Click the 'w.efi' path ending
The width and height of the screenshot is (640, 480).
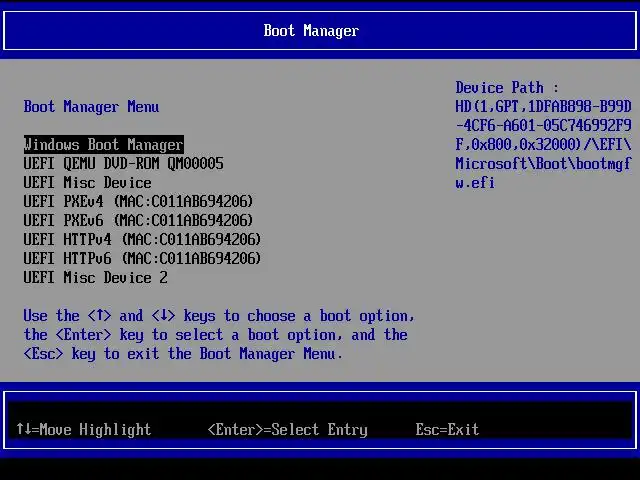(475, 183)
